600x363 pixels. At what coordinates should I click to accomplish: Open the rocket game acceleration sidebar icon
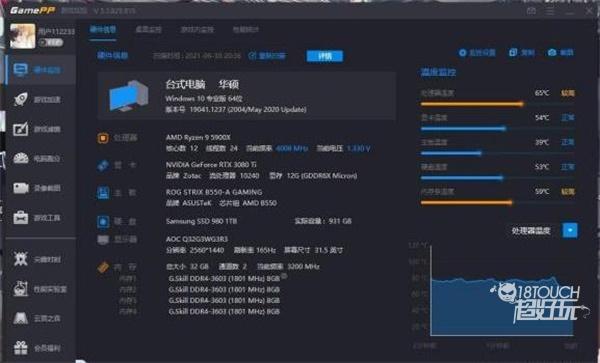click(x=21, y=99)
